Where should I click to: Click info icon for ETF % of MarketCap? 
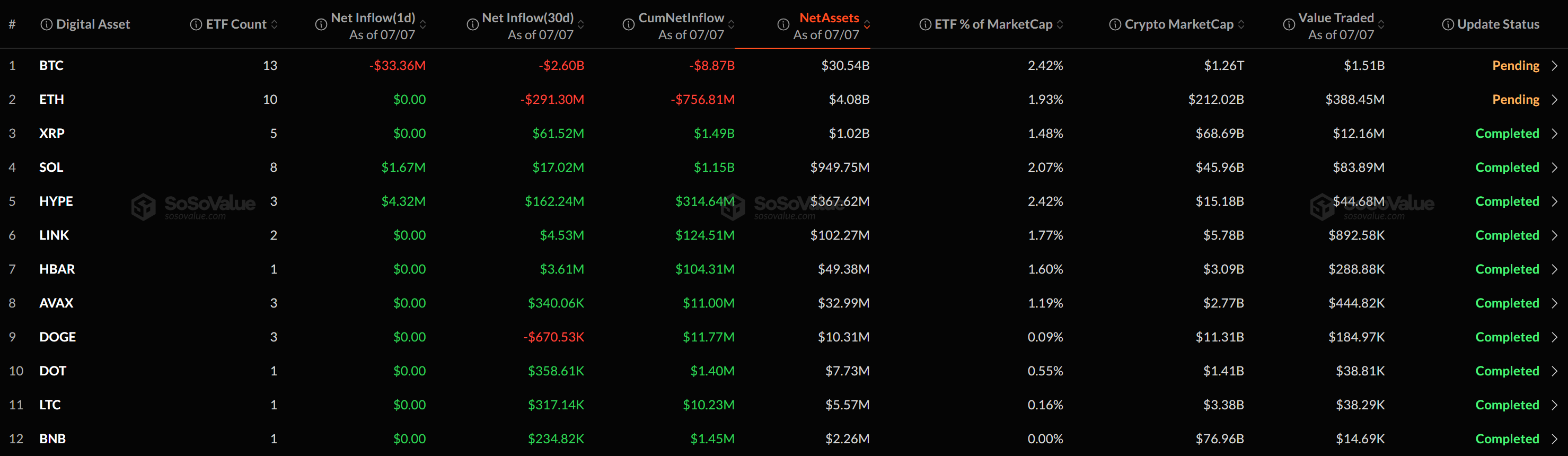click(x=925, y=24)
